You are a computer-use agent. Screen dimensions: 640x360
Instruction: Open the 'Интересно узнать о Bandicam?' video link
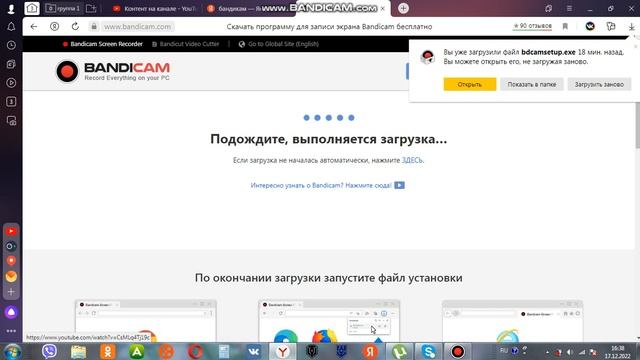point(328,185)
